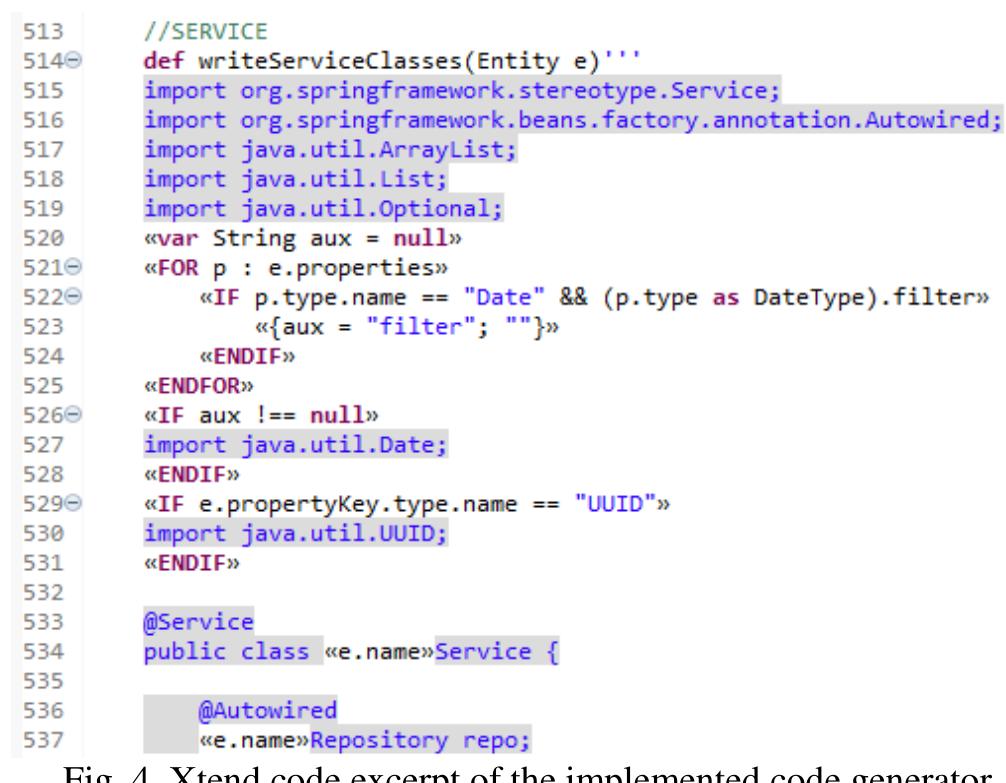Collapse the IF fold marker at line 522
1006x783 pixels.
pyautogui.click(x=74, y=296)
